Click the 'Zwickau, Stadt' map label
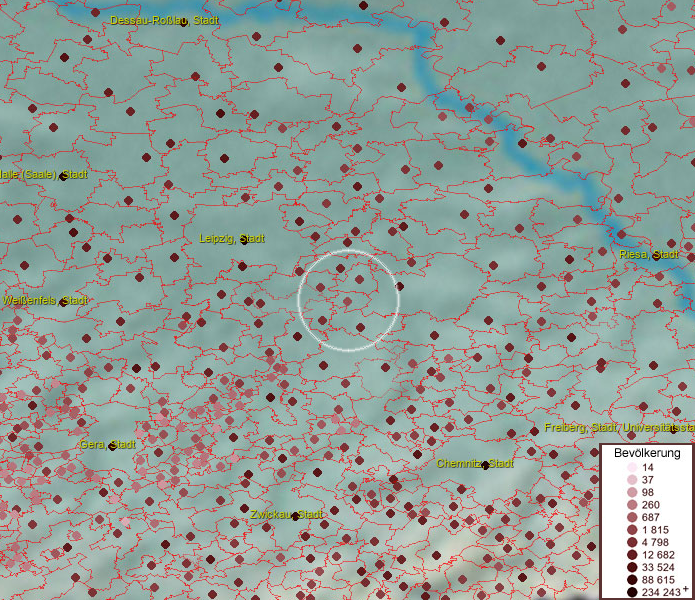695x600 pixels. [286, 514]
